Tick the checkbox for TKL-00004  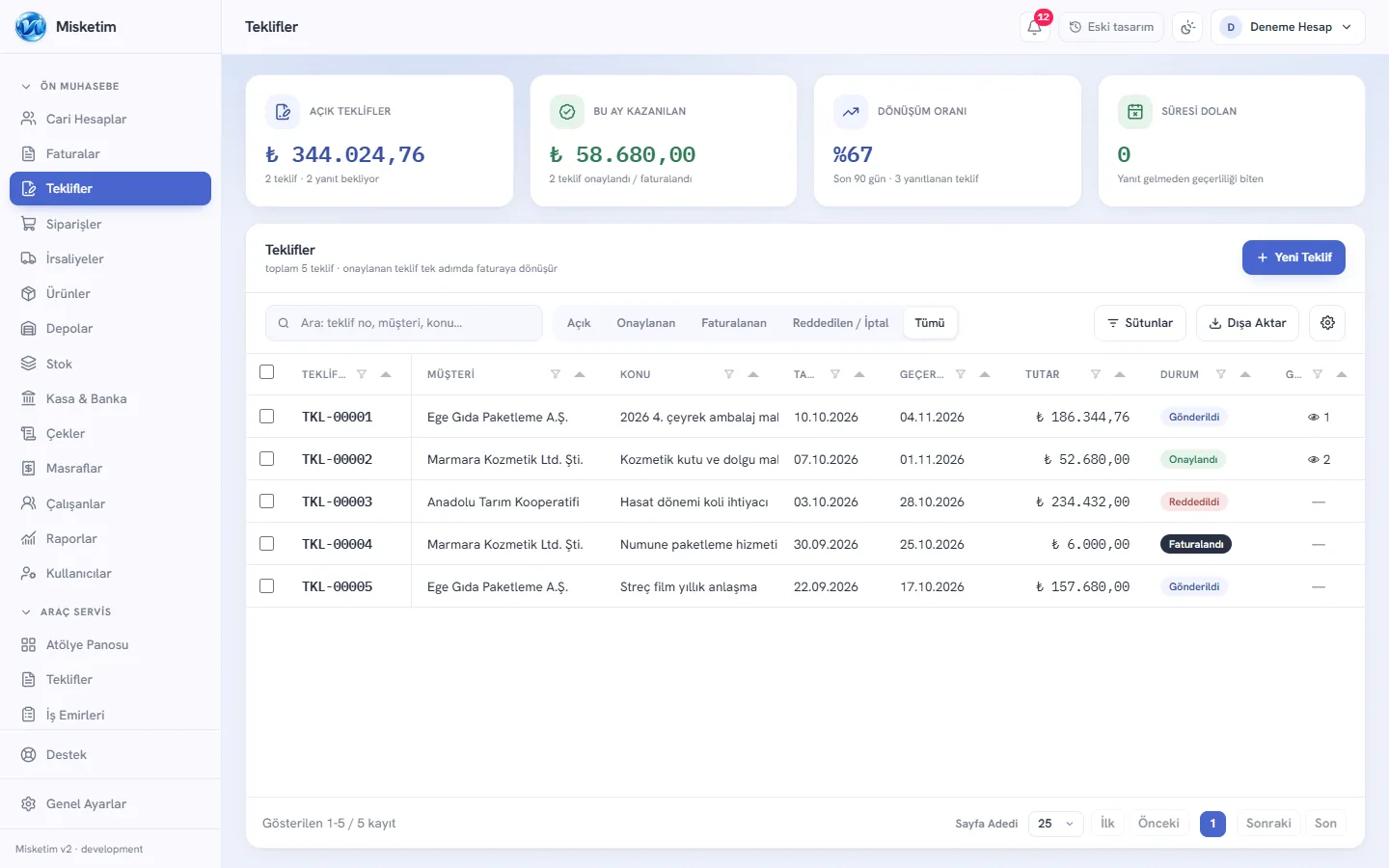tap(267, 544)
